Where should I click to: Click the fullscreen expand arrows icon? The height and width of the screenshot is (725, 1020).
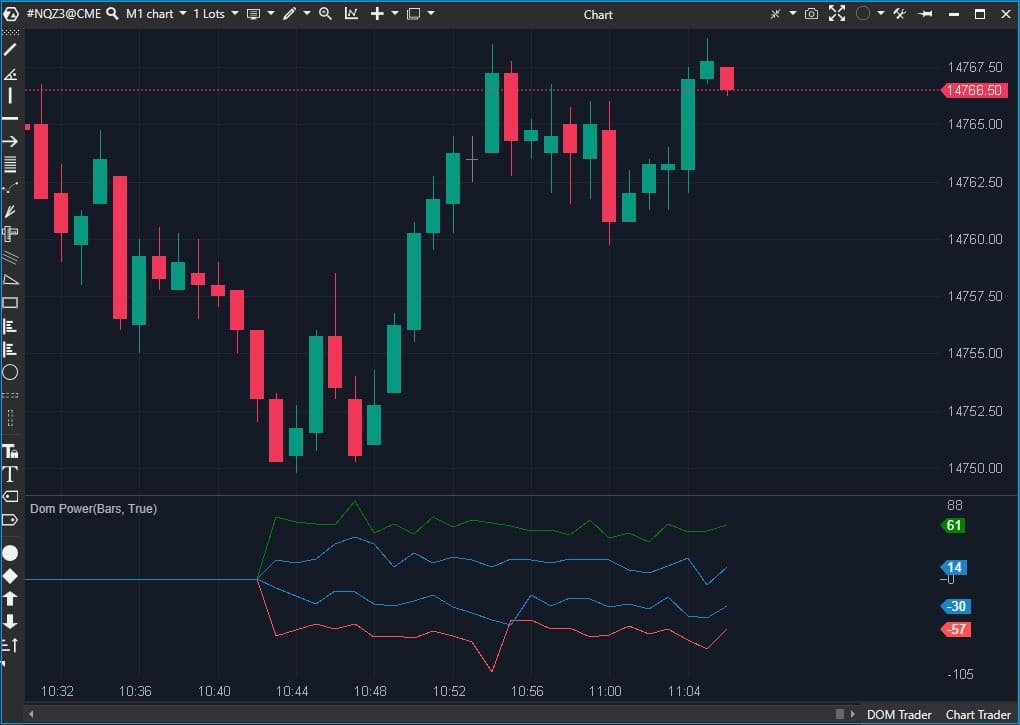(x=837, y=14)
